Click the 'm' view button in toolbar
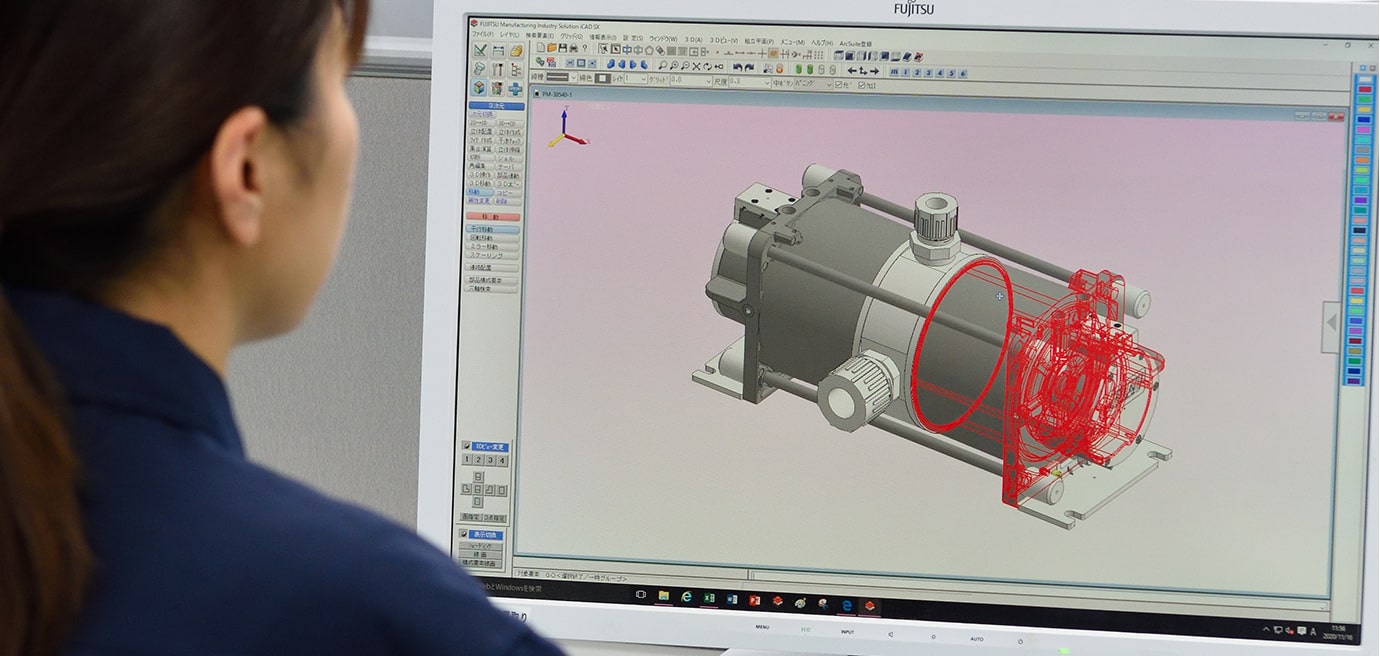 pos(893,72)
